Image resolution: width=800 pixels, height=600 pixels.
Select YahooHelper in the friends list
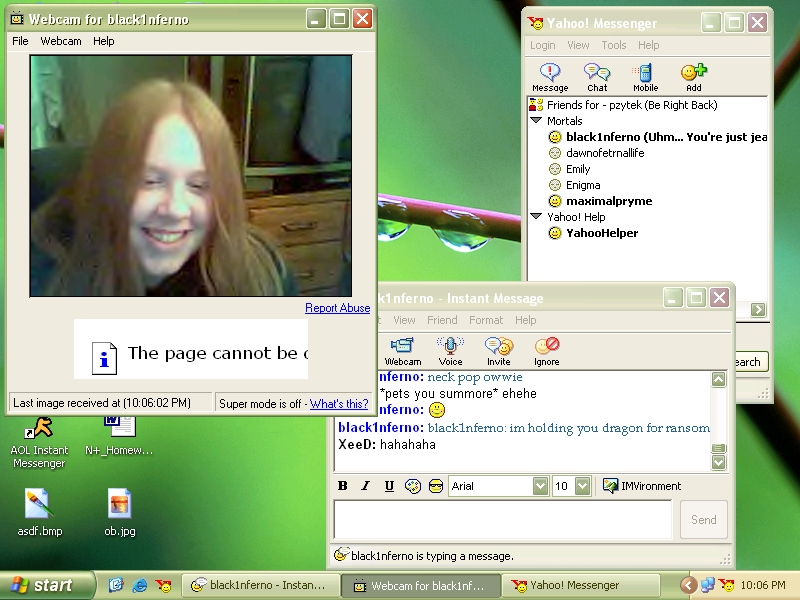[x=593, y=233]
